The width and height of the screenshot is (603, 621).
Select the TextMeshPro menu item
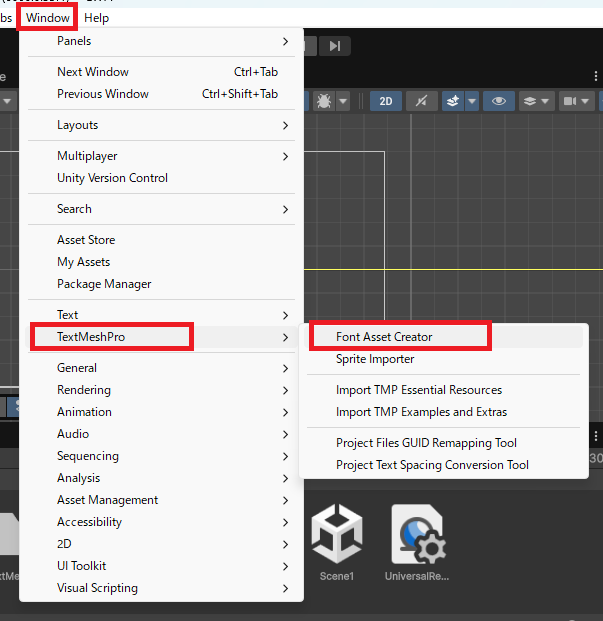(x=161, y=337)
